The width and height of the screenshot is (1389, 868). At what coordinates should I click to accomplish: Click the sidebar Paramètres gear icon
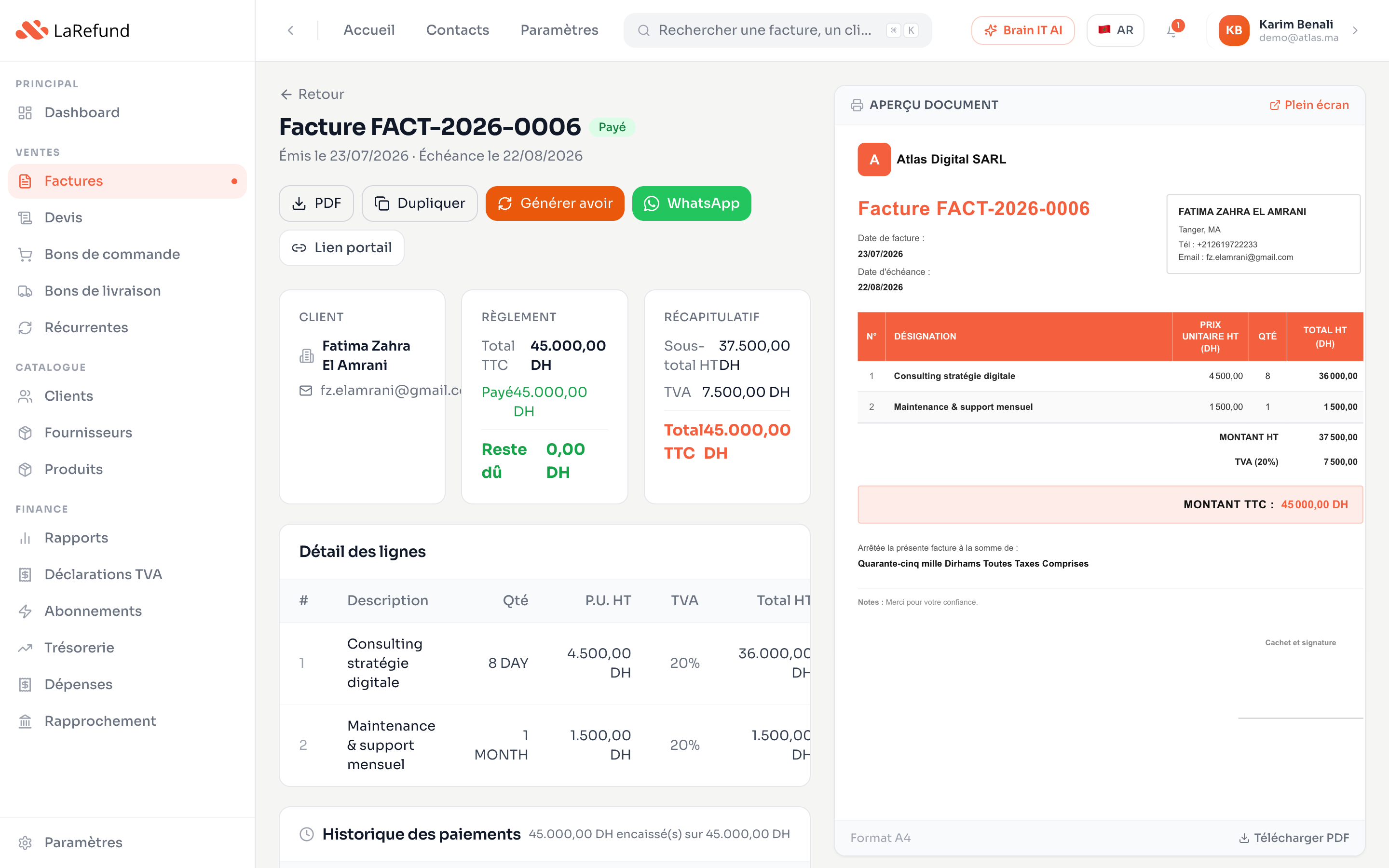pos(25,843)
